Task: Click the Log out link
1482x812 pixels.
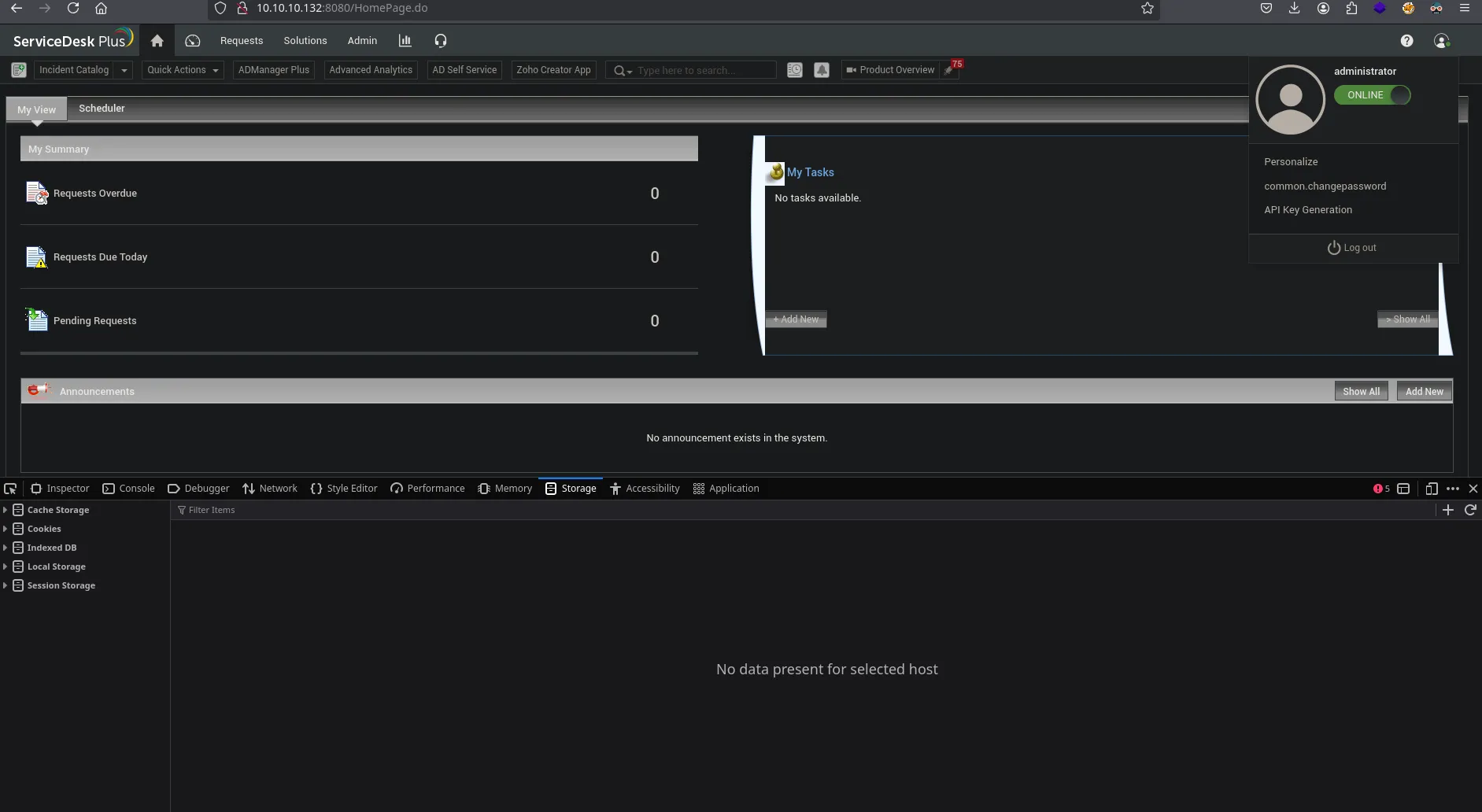Action: tap(1352, 248)
